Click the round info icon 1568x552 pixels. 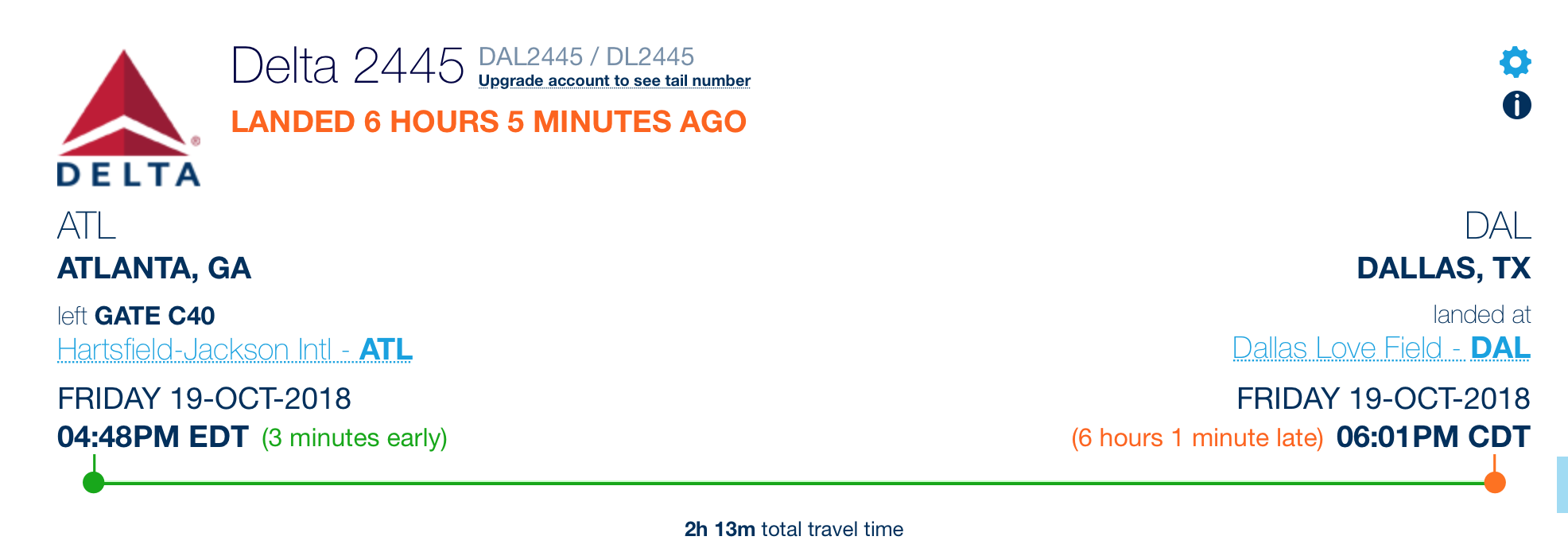pyautogui.click(x=1516, y=105)
